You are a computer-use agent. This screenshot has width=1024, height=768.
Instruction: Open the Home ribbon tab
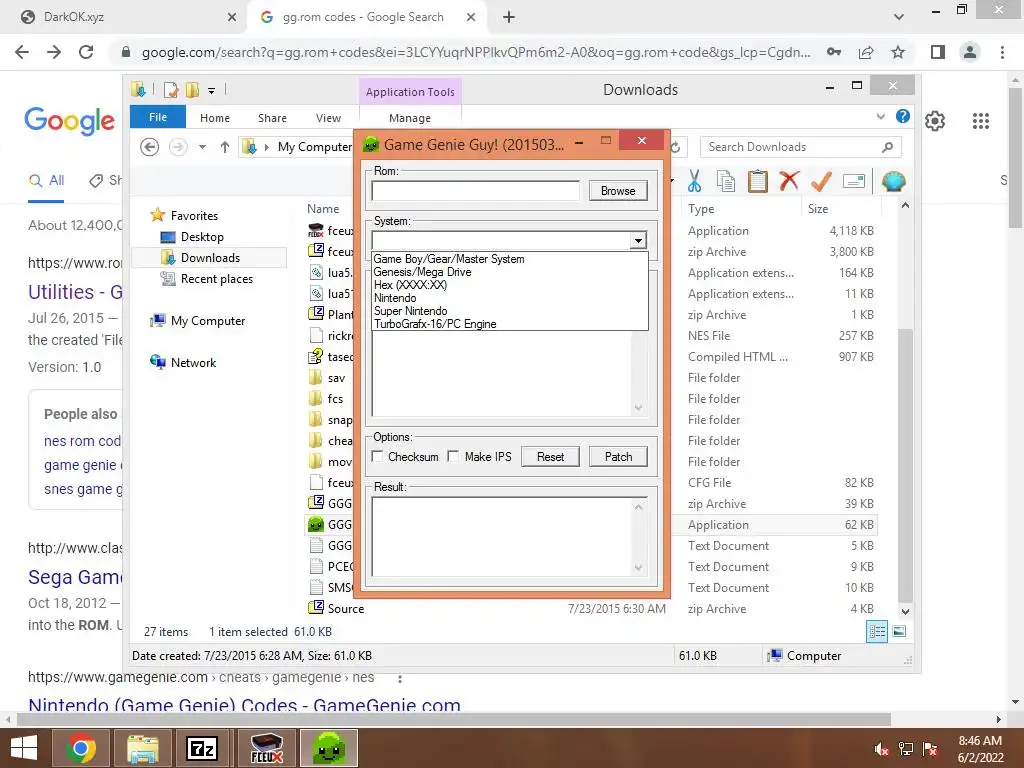pyautogui.click(x=215, y=118)
